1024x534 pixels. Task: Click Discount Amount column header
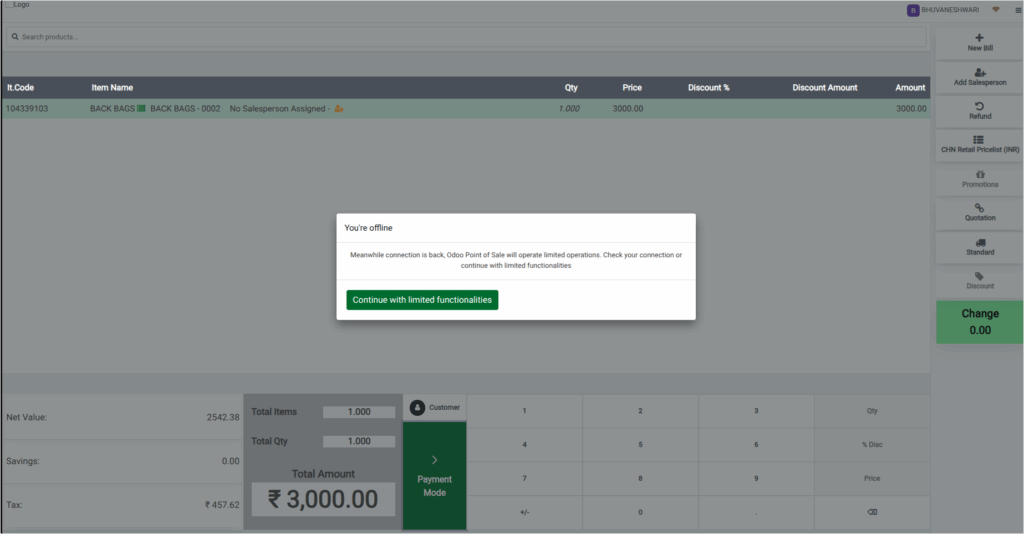click(x=825, y=87)
